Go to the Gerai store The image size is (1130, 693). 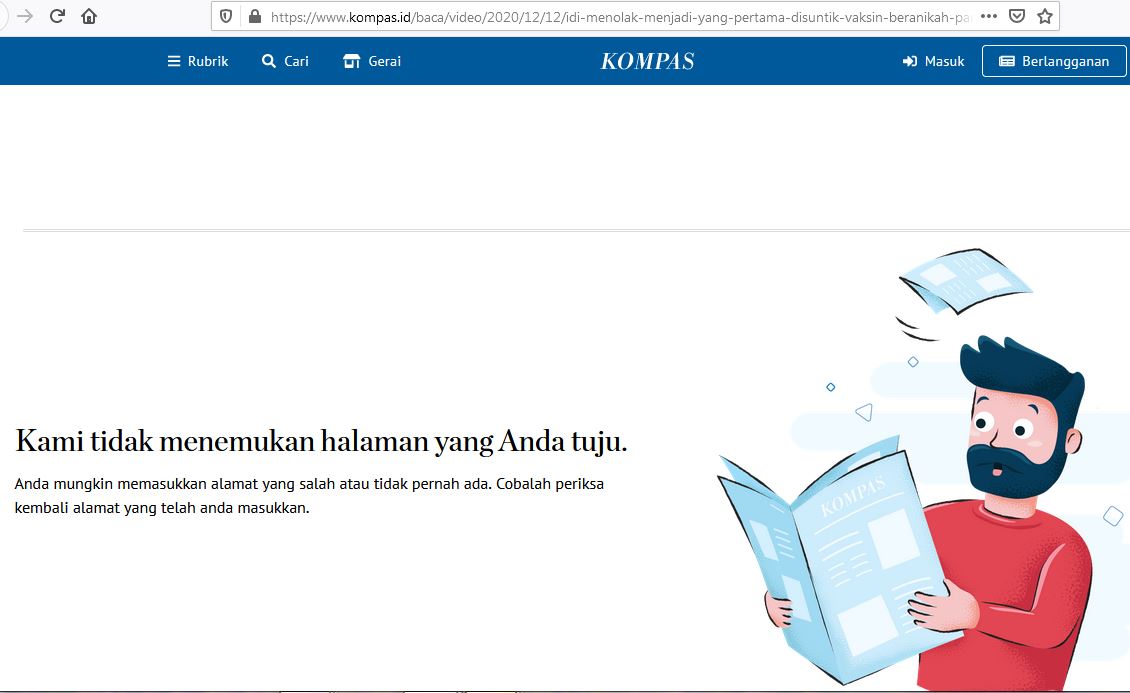[x=372, y=61]
